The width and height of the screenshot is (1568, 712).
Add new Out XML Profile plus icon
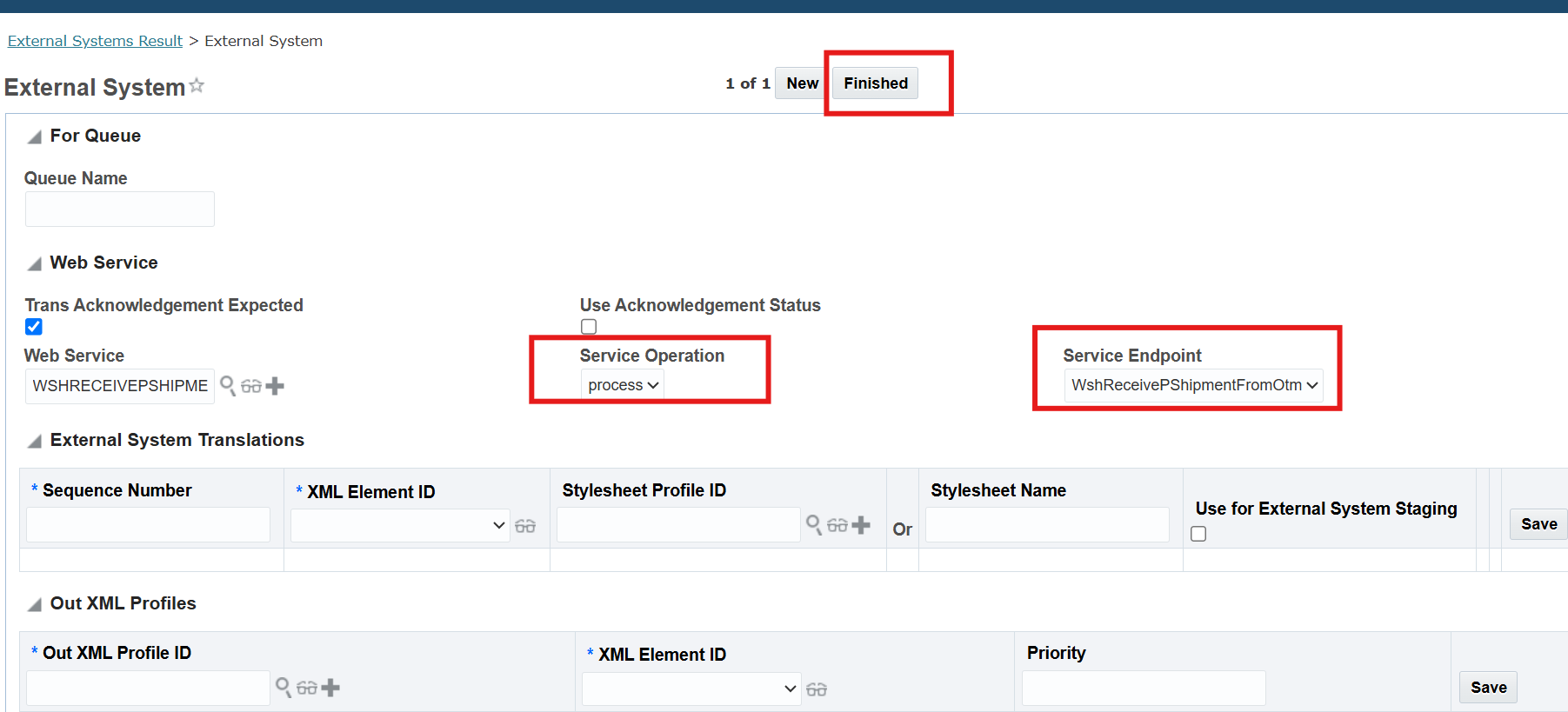(330, 688)
